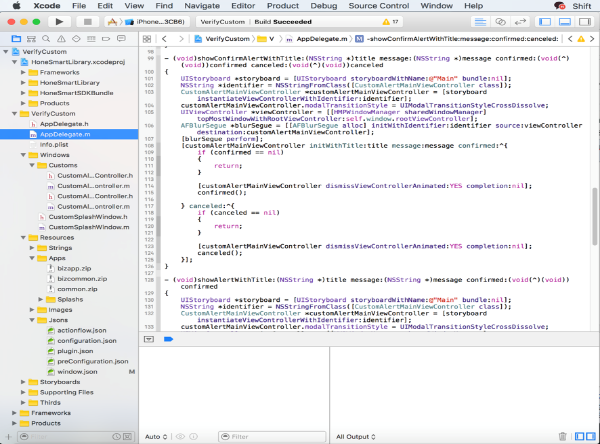The height and width of the screenshot is (444, 600).
Task: Click the variable info icon
Action: 194,436
